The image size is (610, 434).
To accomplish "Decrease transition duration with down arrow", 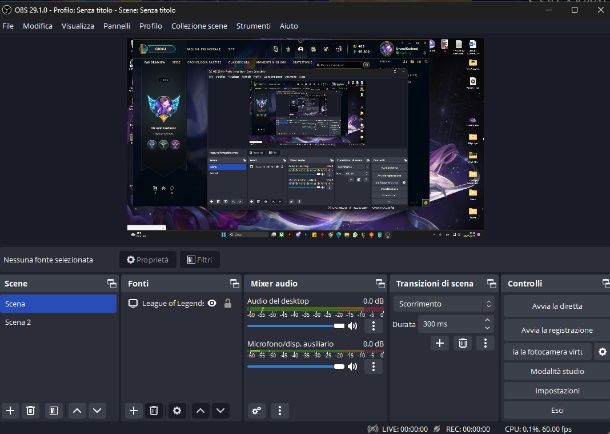I will (x=488, y=328).
